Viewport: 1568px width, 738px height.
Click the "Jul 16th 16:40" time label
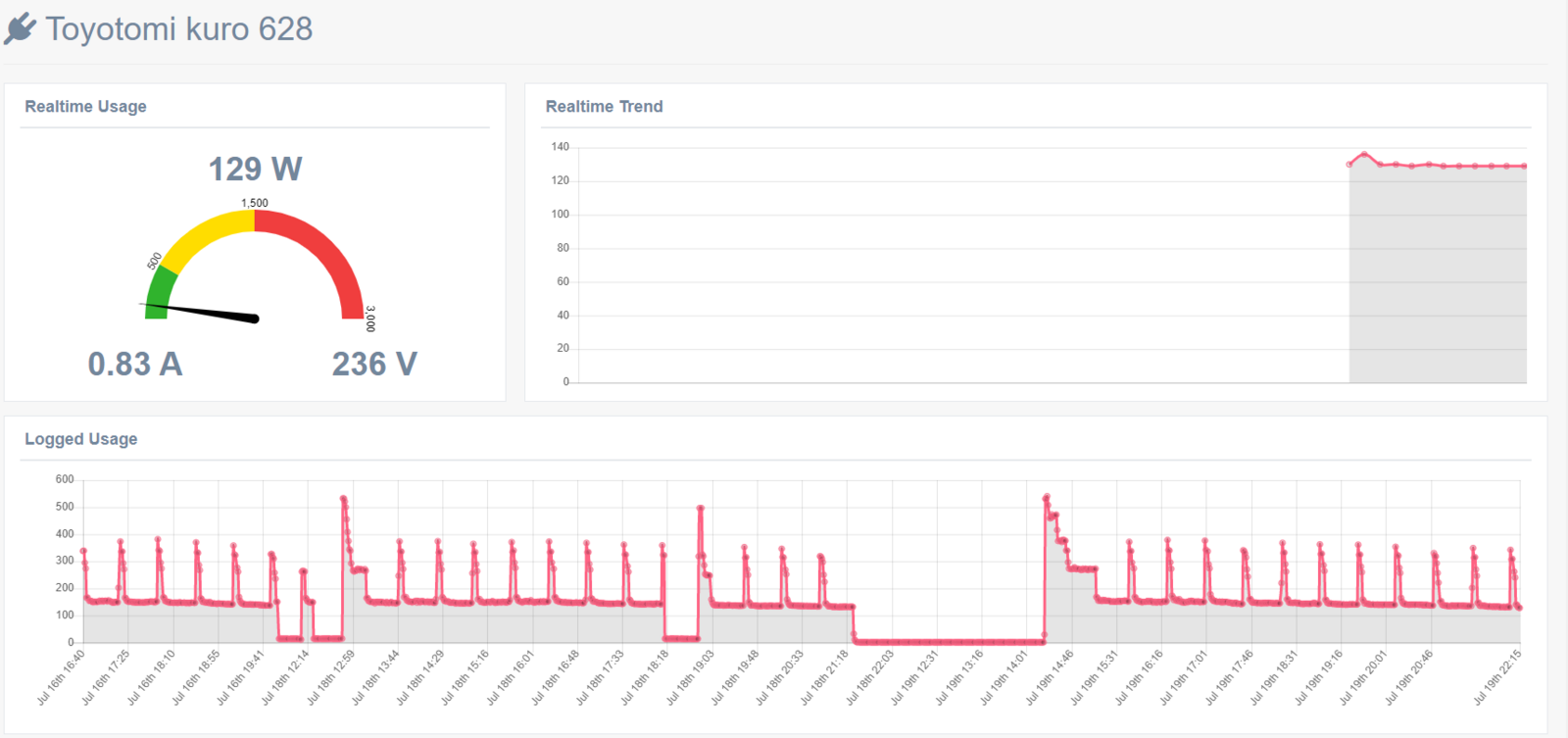(x=61, y=677)
